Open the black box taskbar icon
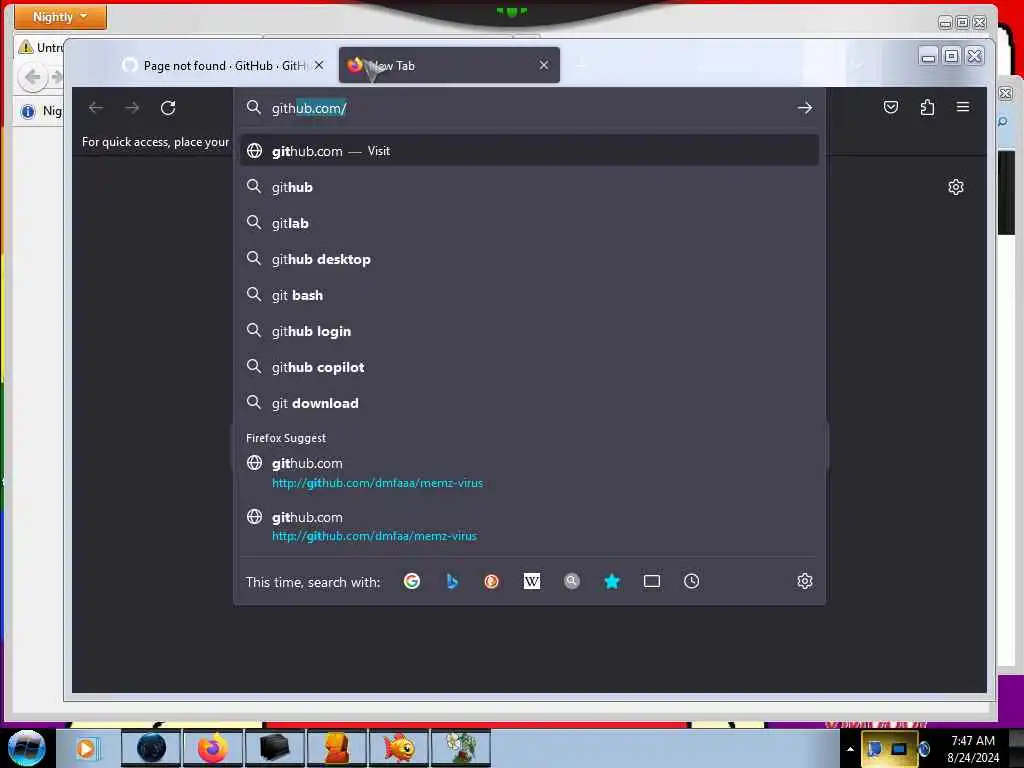1024x768 pixels. point(274,748)
